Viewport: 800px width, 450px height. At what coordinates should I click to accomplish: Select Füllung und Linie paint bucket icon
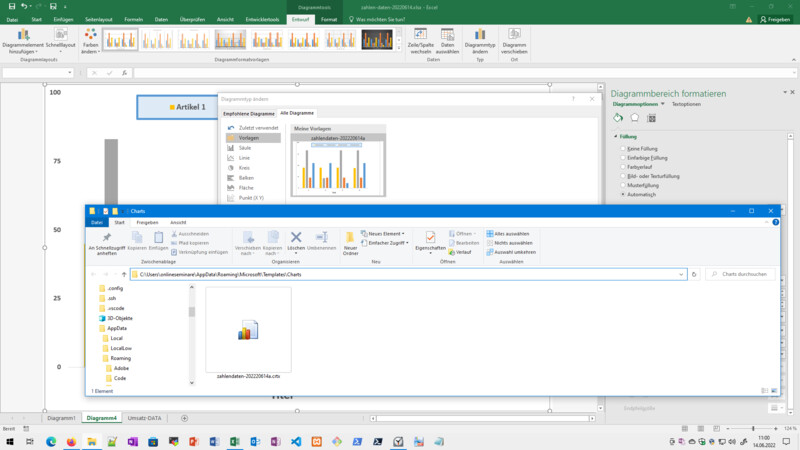click(x=618, y=118)
